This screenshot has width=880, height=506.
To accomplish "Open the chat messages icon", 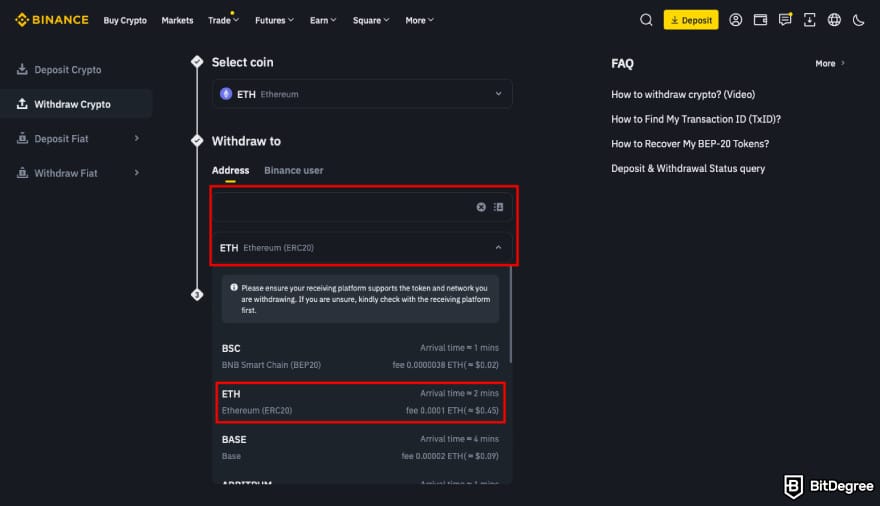I will [x=785, y=20].
